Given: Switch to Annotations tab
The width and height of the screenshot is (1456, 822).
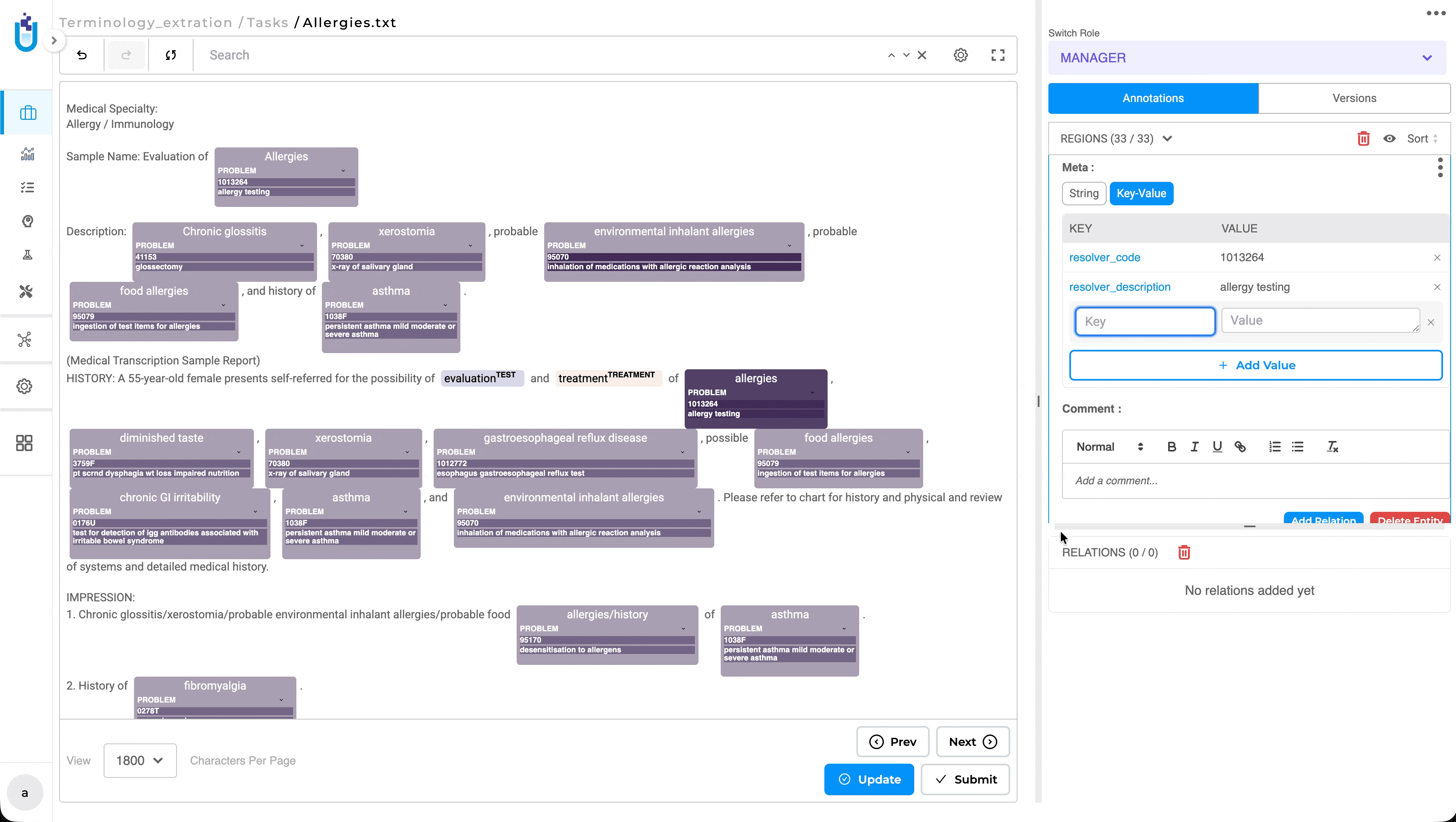Looking at the screenshot, I should 1153,98.
